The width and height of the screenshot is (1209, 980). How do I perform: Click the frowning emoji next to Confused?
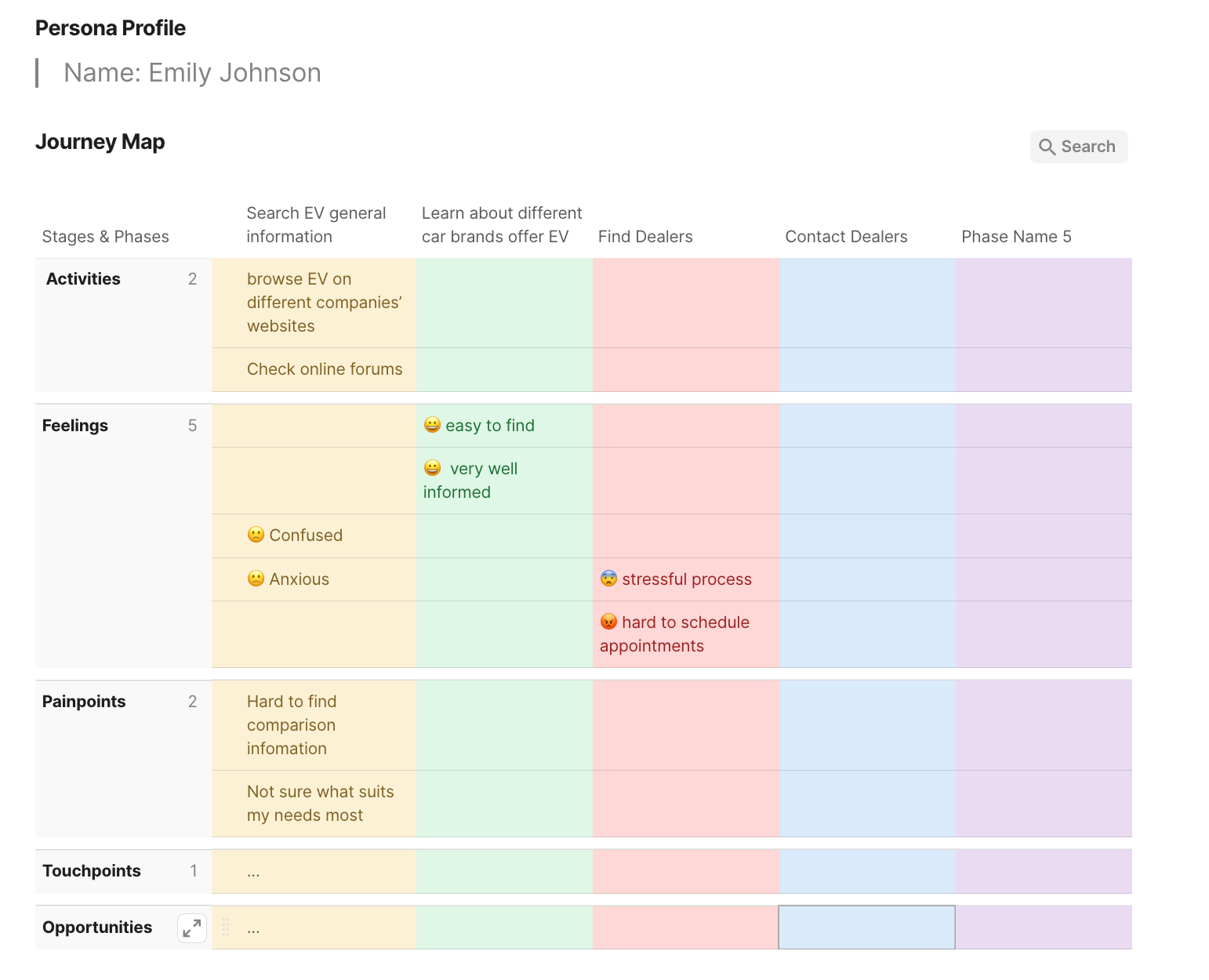point(256,535)
